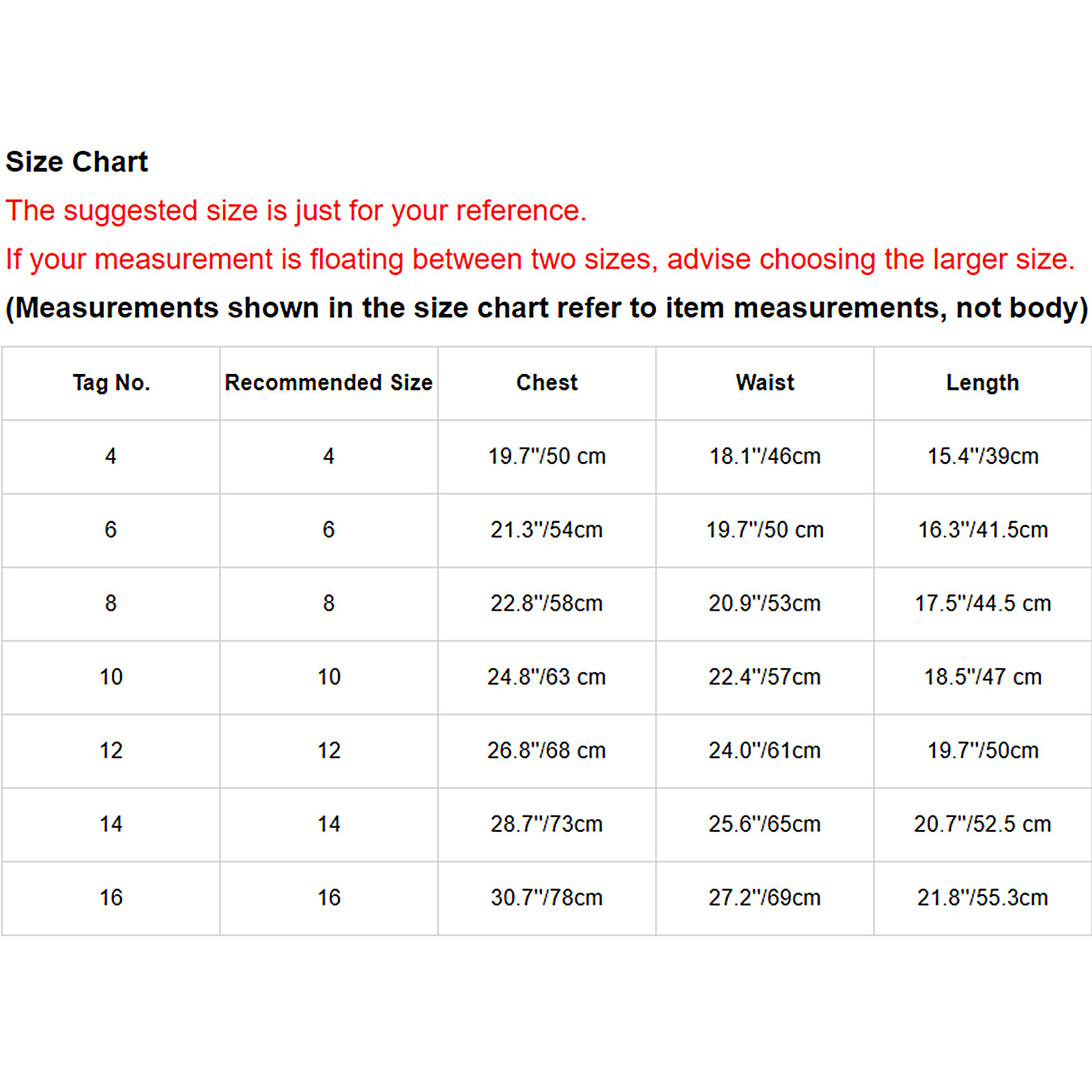1092x1092 pixels.
Task: Click length cell 15.4"/39cm
Action: (983, 456)
